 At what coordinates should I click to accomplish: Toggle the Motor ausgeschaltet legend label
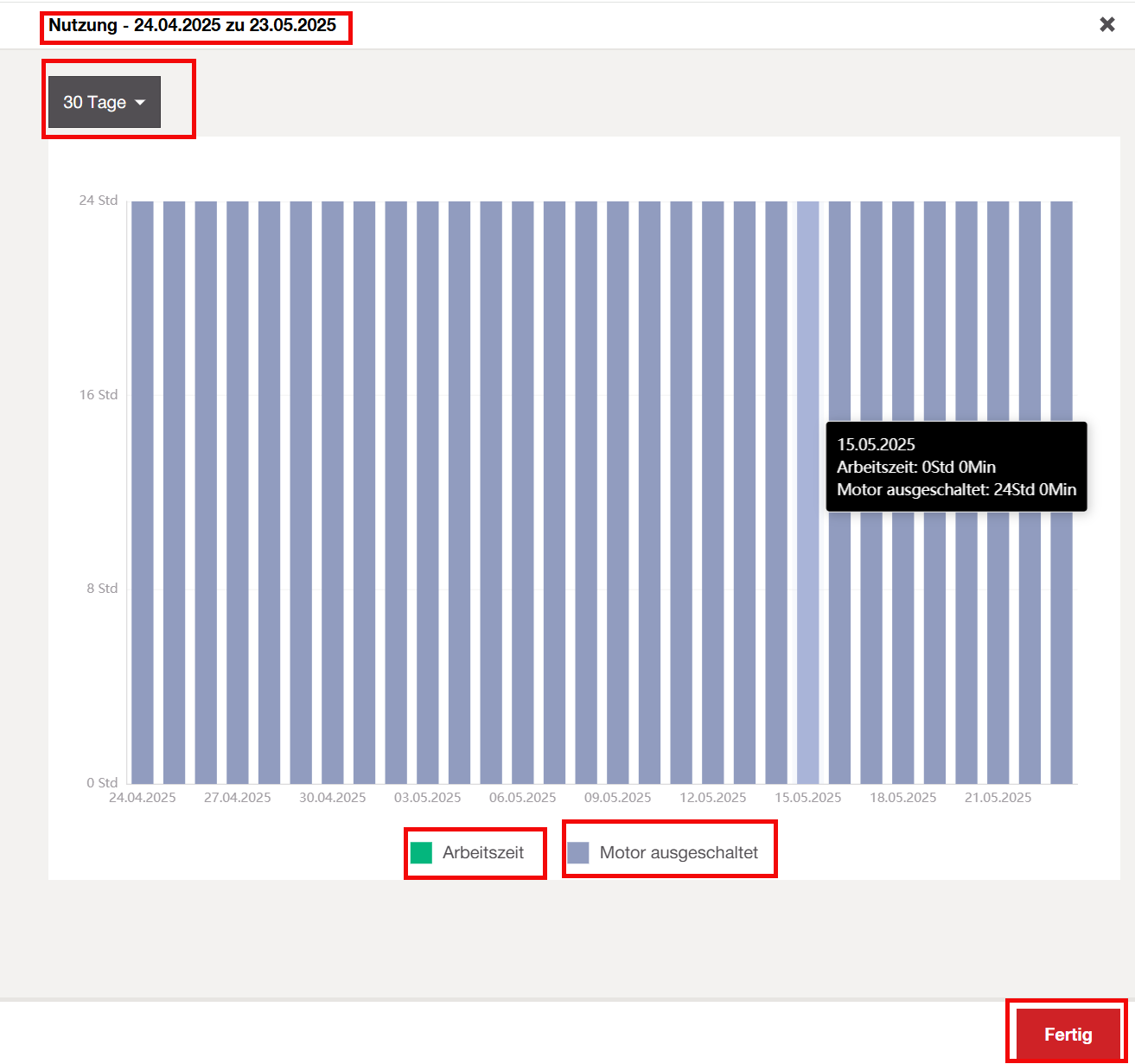pyautogui.click(x=679, y=853)
